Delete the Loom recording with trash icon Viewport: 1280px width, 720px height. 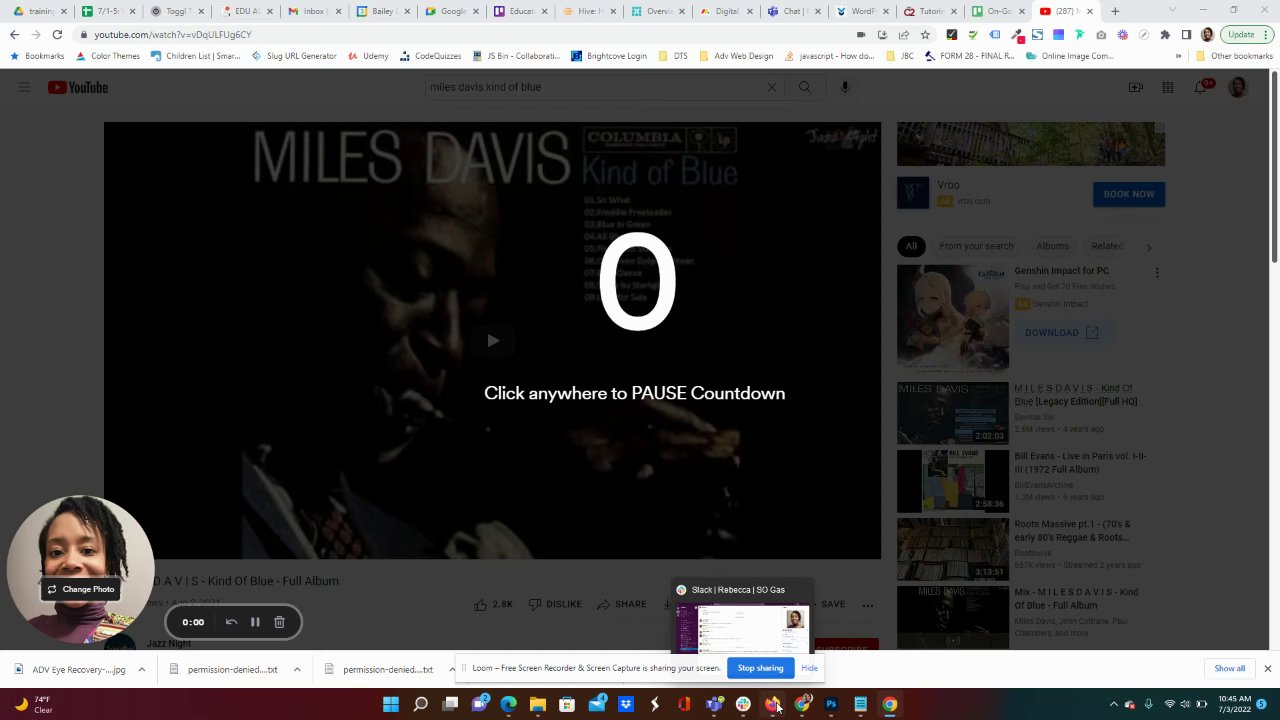coord(279,622)
